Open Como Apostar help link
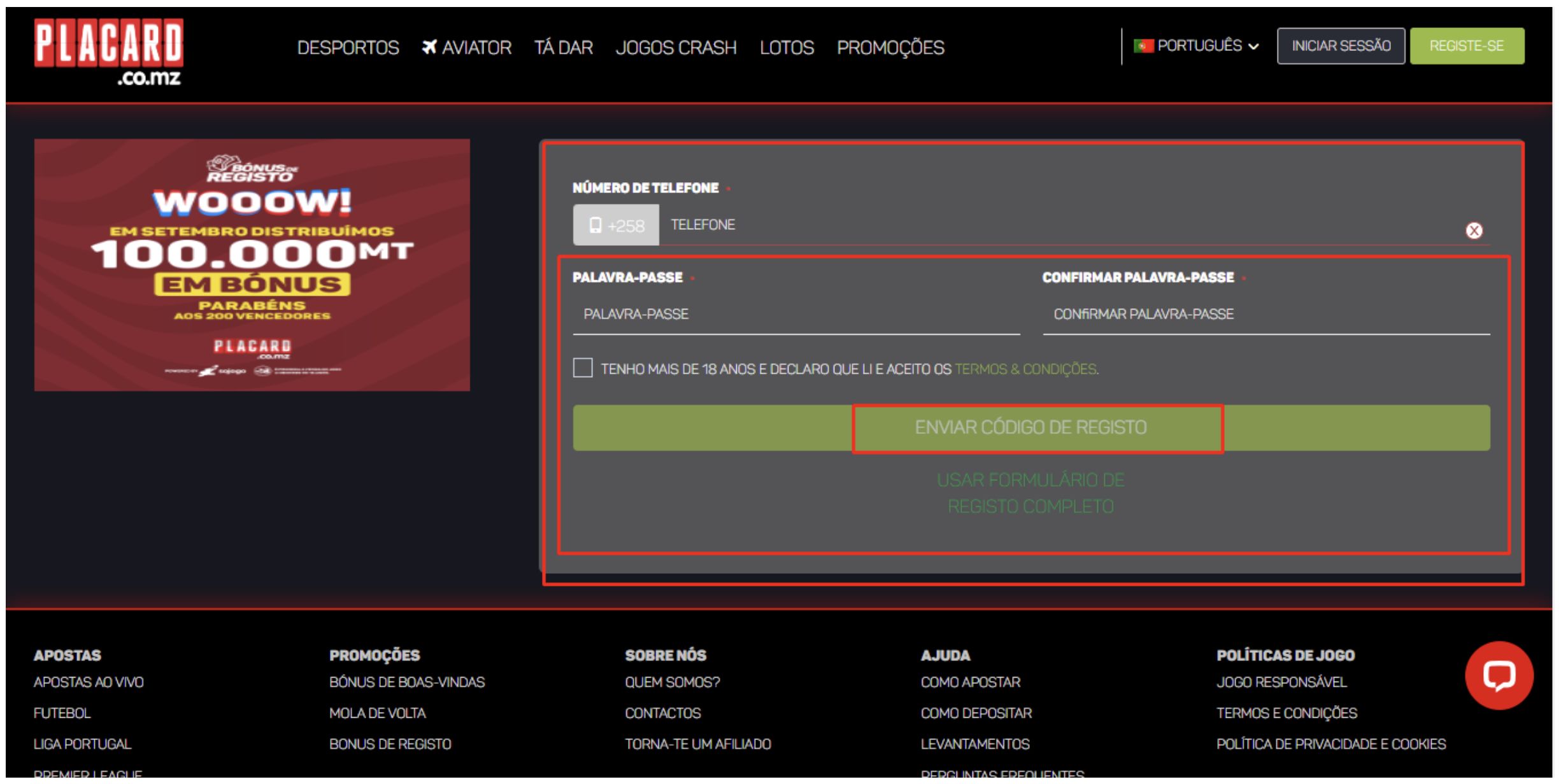This screenshot has width=1561, height=784. (971, 683)
